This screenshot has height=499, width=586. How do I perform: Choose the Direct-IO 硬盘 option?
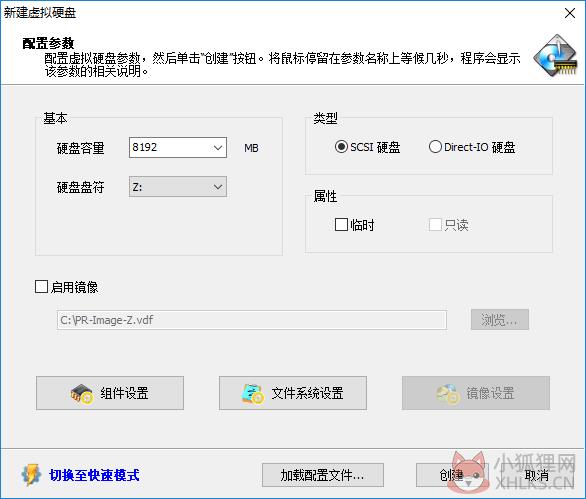pos(435,147)
